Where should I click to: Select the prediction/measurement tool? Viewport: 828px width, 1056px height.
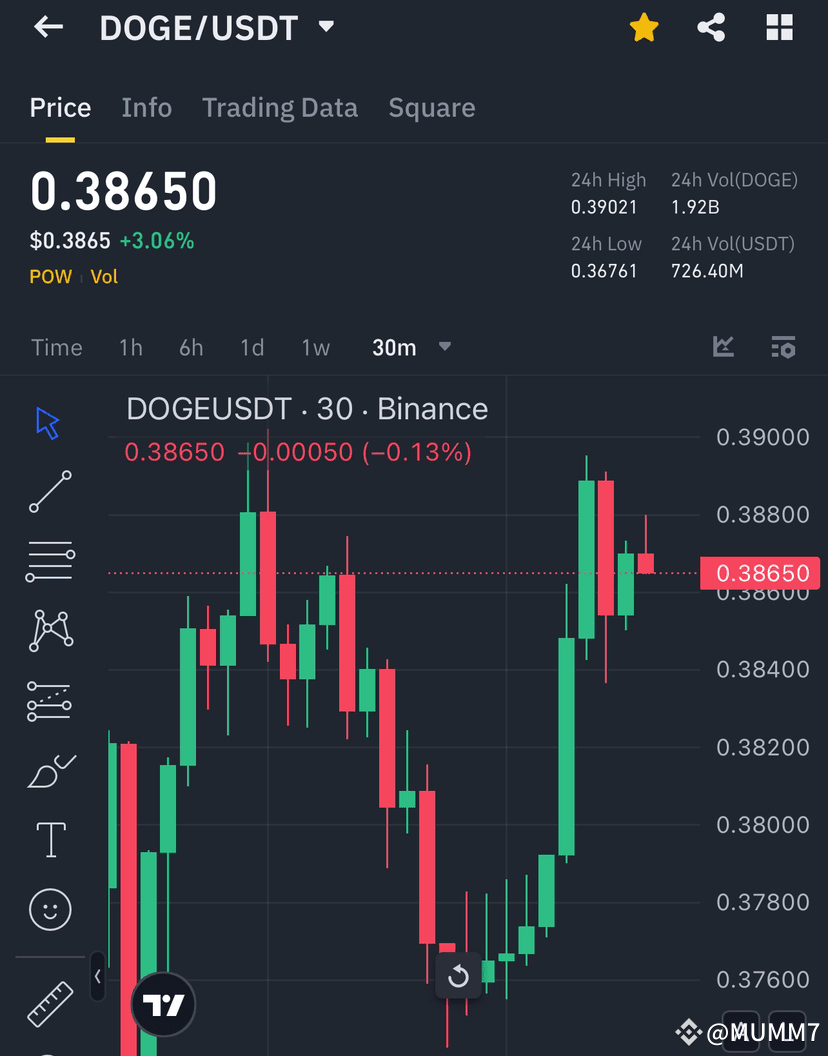[x=48, y=700]
